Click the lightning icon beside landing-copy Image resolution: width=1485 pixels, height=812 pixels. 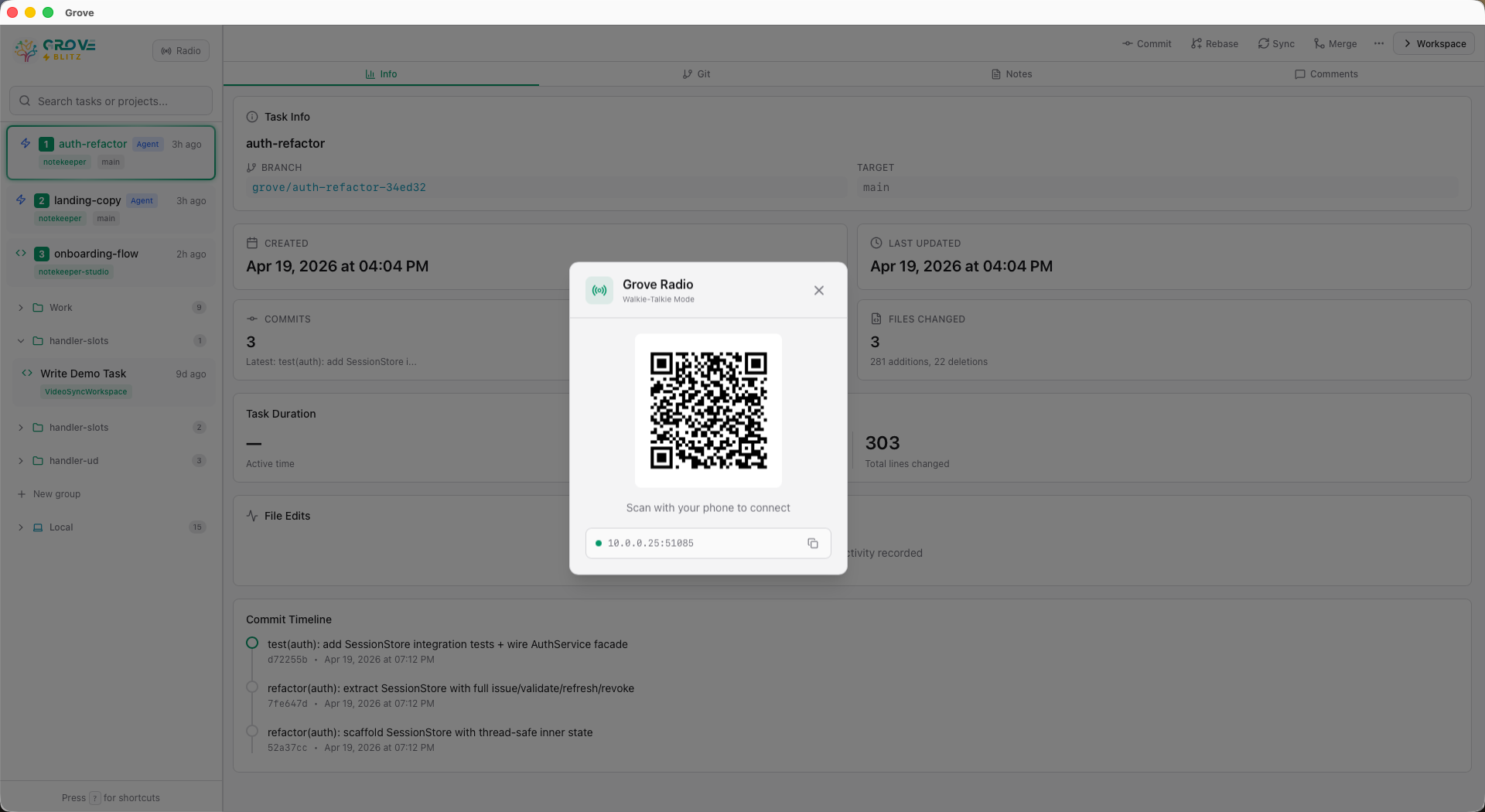pyautogui.click(x=21, y=200)
